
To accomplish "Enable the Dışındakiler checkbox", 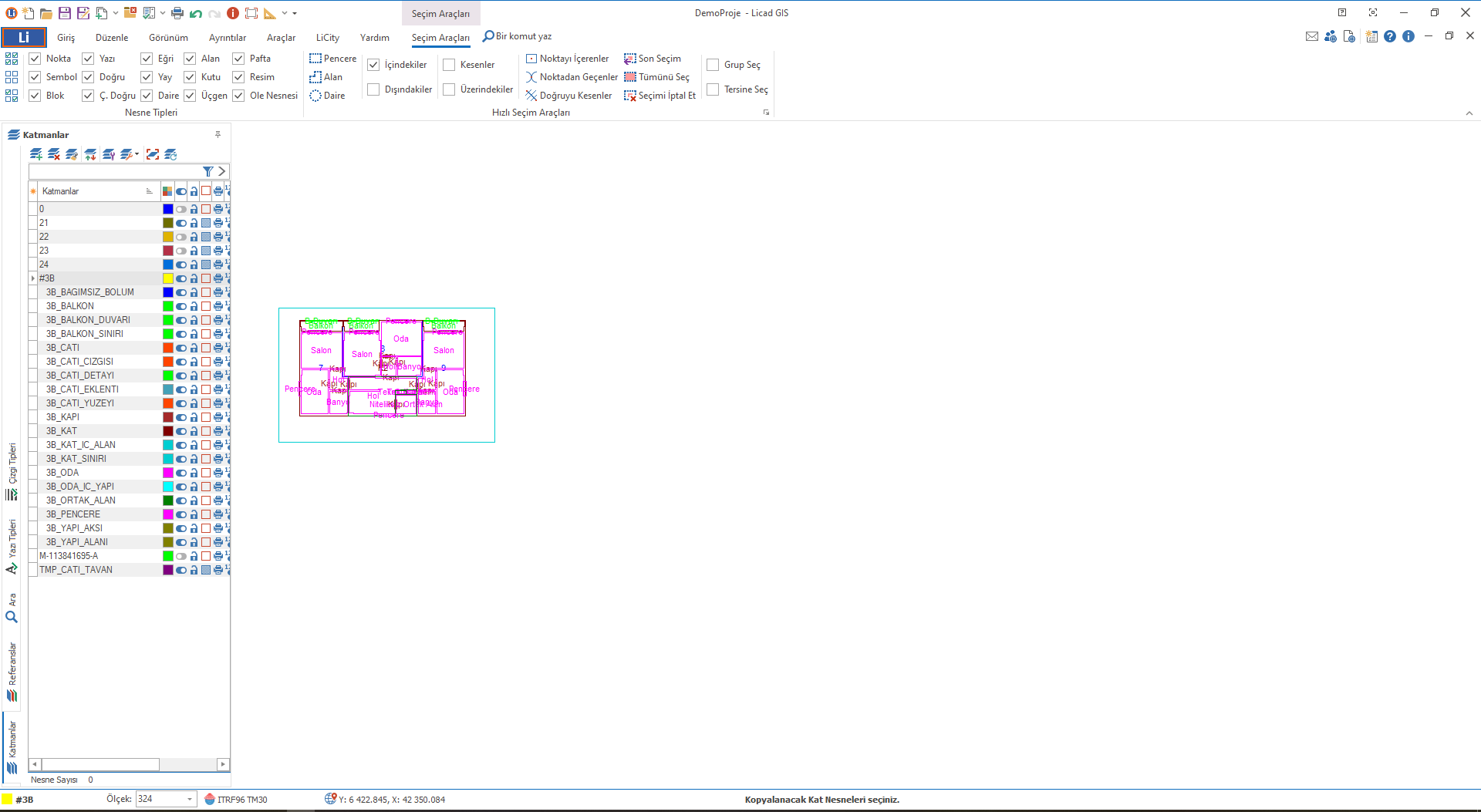I will pos(373,89).
